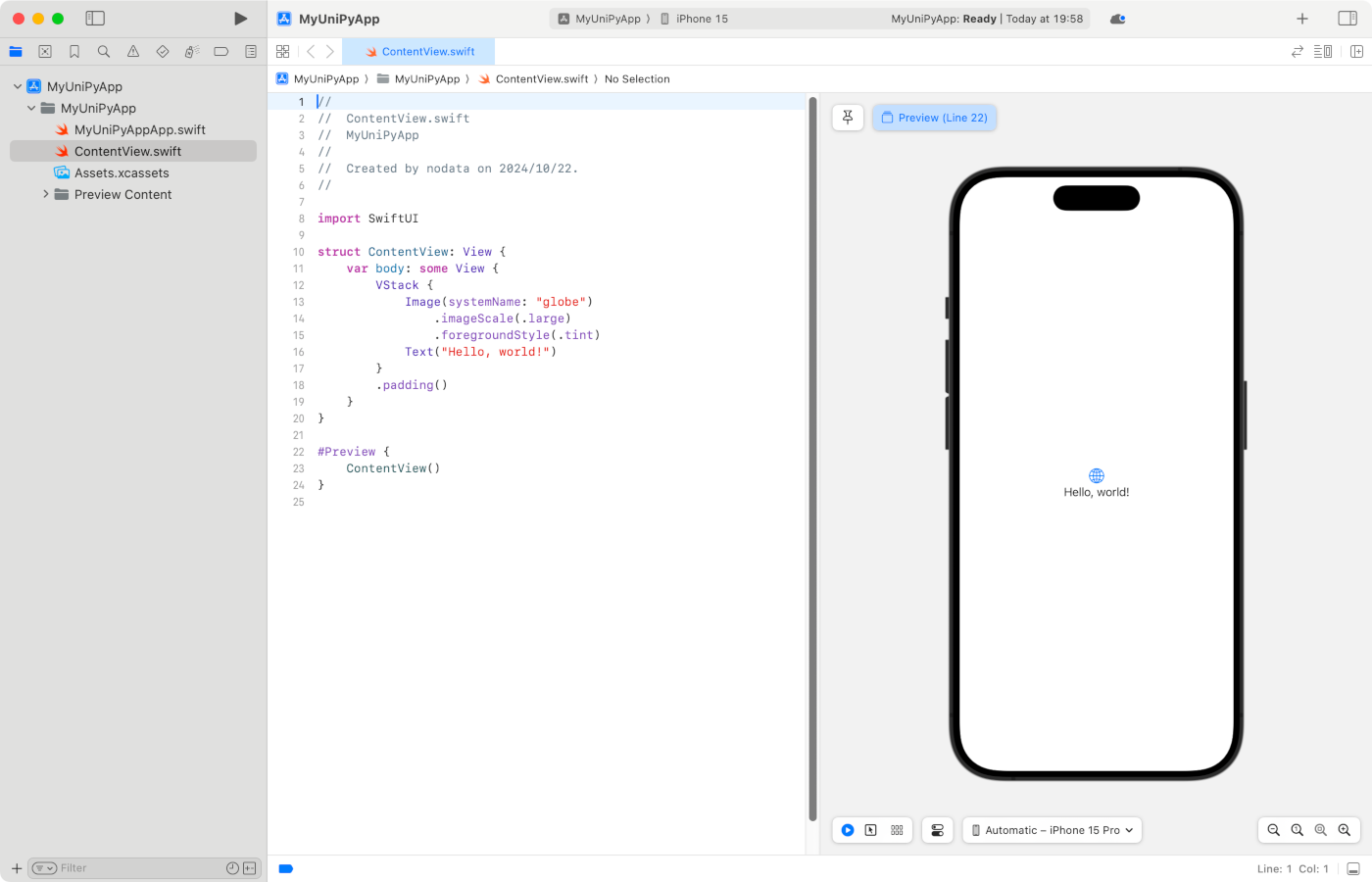Select MyUniPyAppApp.swift in the navigator
This screenshot has width=1372, height=882.
tap(139, 129)
